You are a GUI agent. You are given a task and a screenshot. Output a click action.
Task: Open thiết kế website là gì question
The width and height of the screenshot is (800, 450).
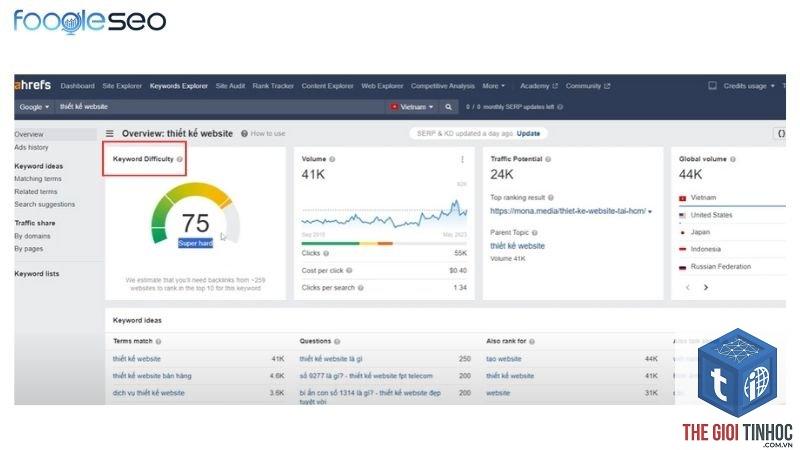point(331,359)
